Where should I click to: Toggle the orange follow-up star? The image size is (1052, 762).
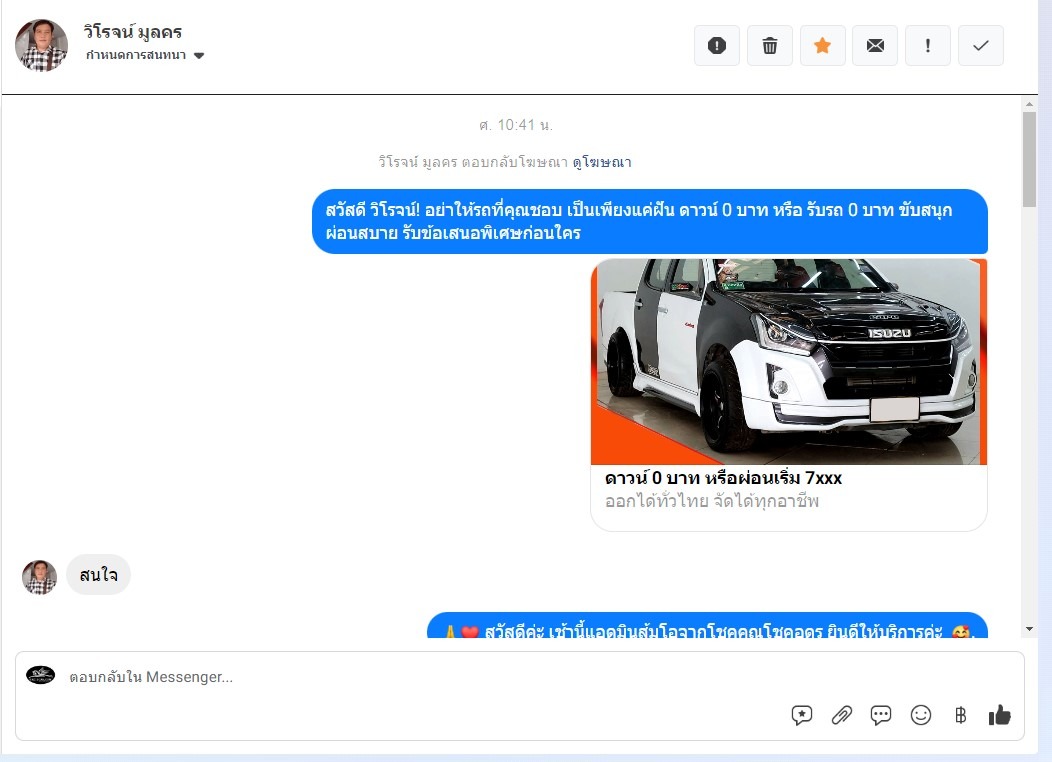[823, 46]
